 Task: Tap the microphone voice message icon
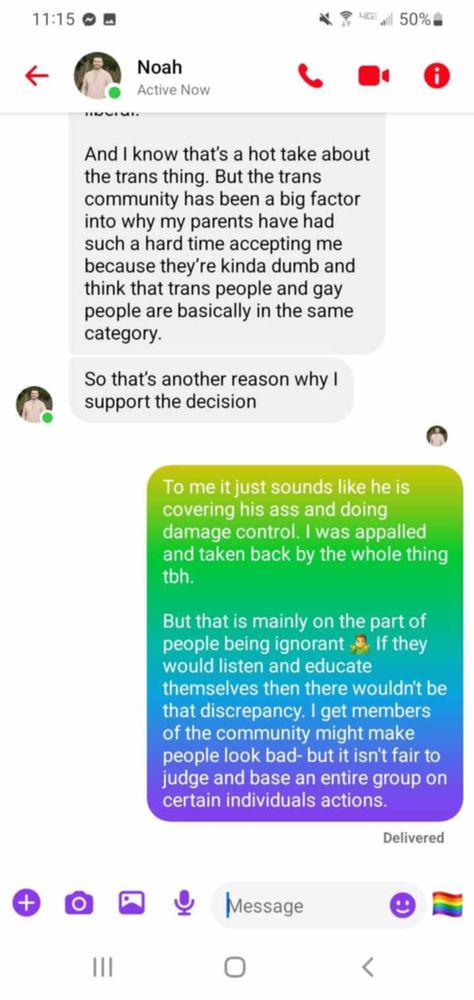pyautogui.click(x=184, y=902)
